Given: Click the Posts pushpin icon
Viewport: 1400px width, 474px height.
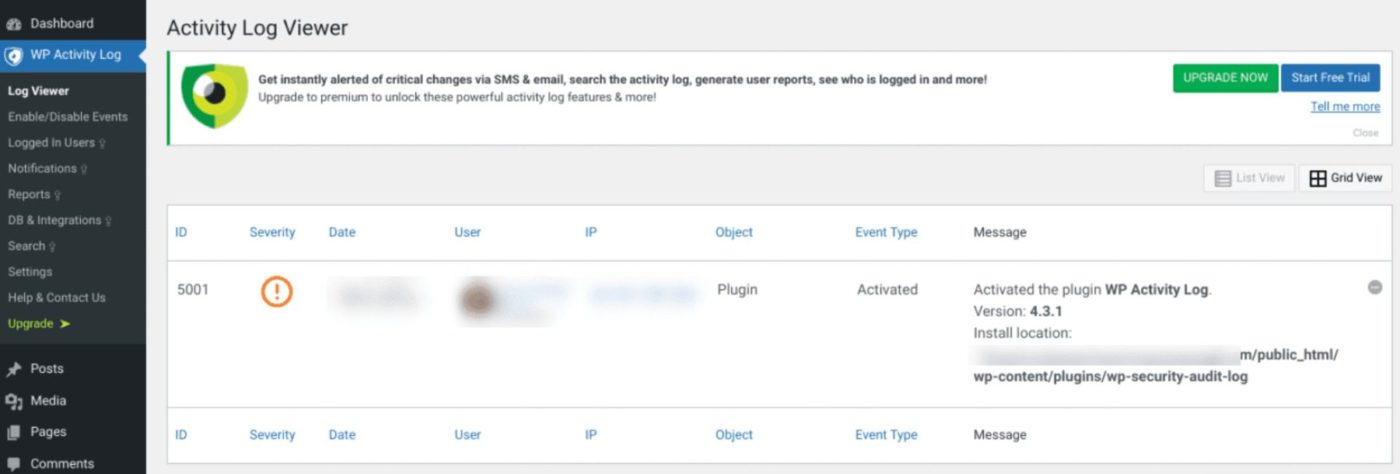Looking at the screenshot, I should point(14,369).
